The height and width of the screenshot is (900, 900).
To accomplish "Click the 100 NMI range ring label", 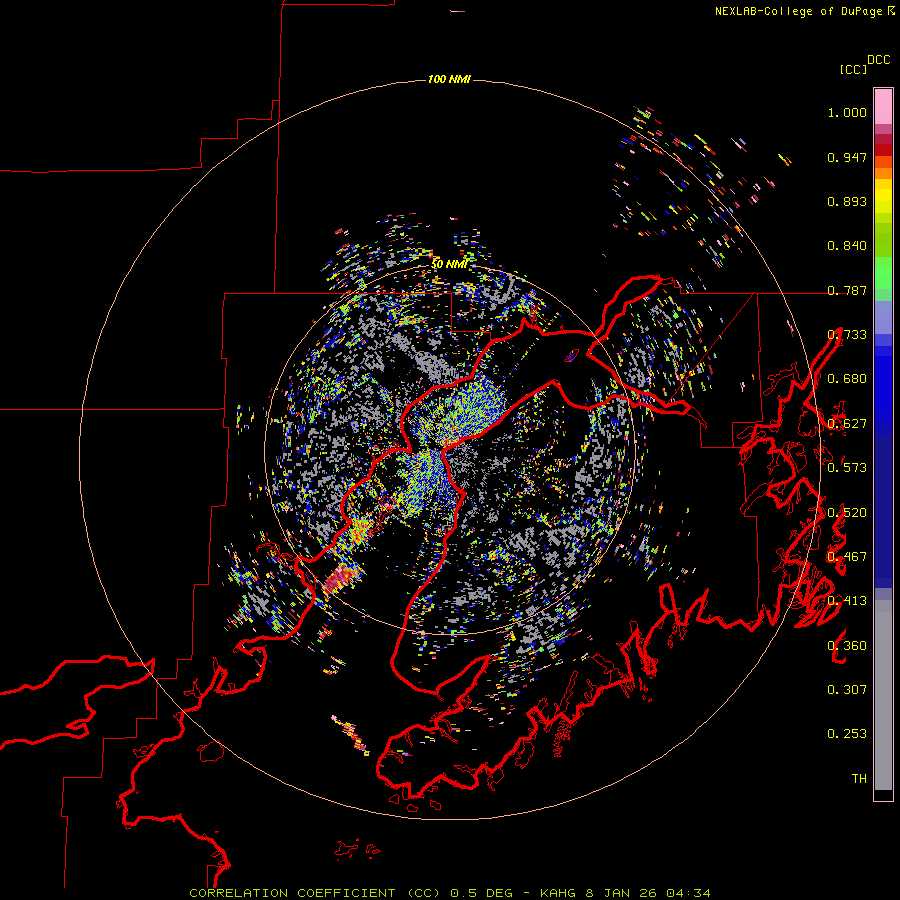I will pos(449,79).
